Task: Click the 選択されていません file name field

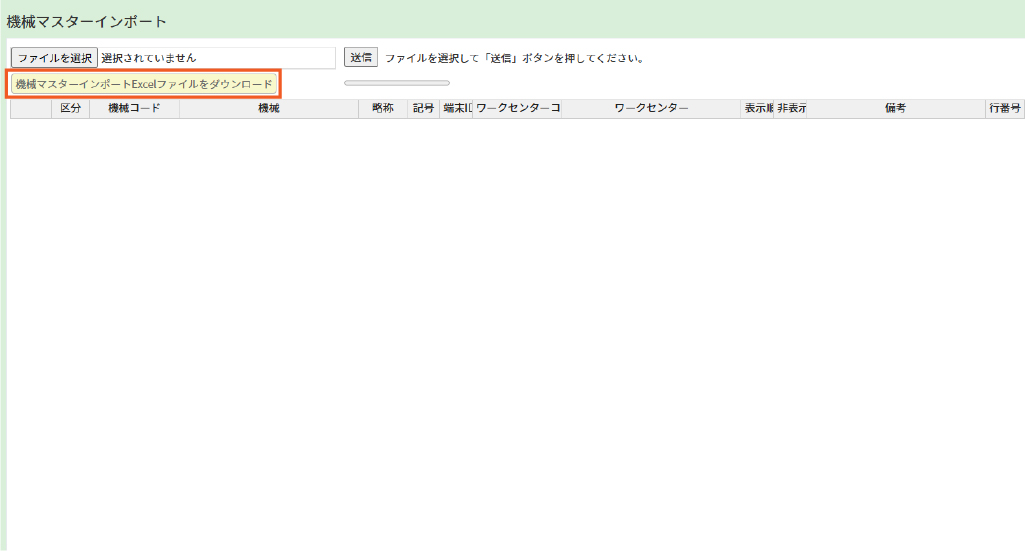Action: coord(215,58)
